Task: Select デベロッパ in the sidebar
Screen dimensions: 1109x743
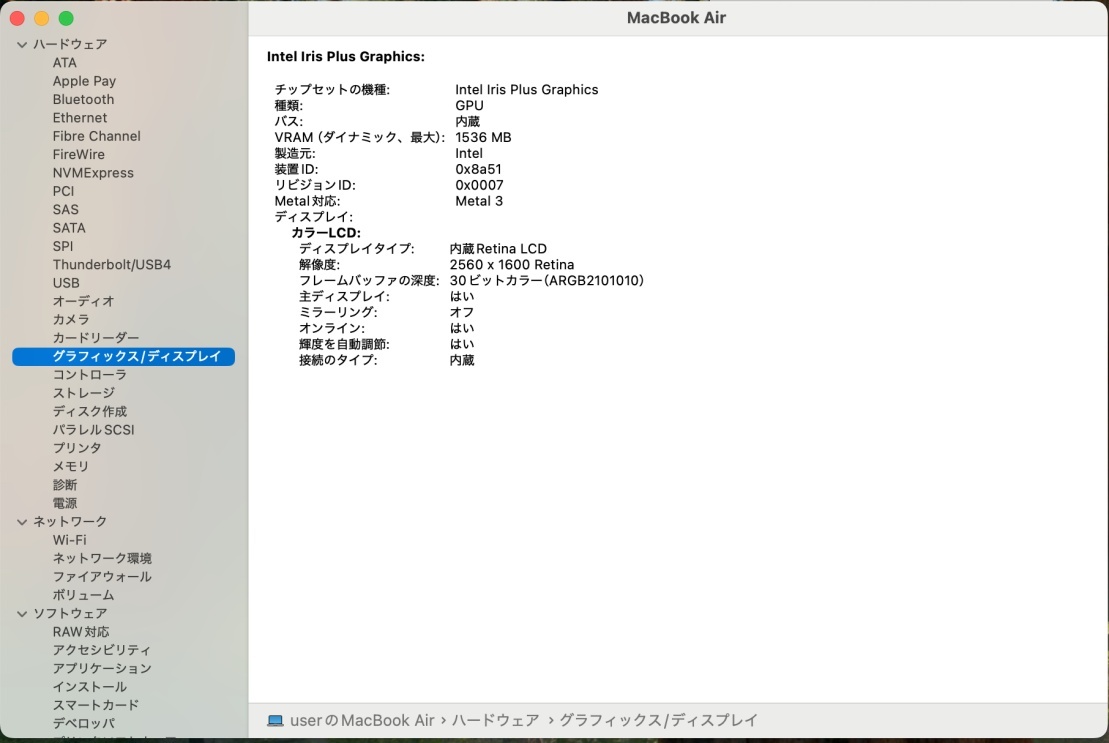Action: click(x=83, y=724)
